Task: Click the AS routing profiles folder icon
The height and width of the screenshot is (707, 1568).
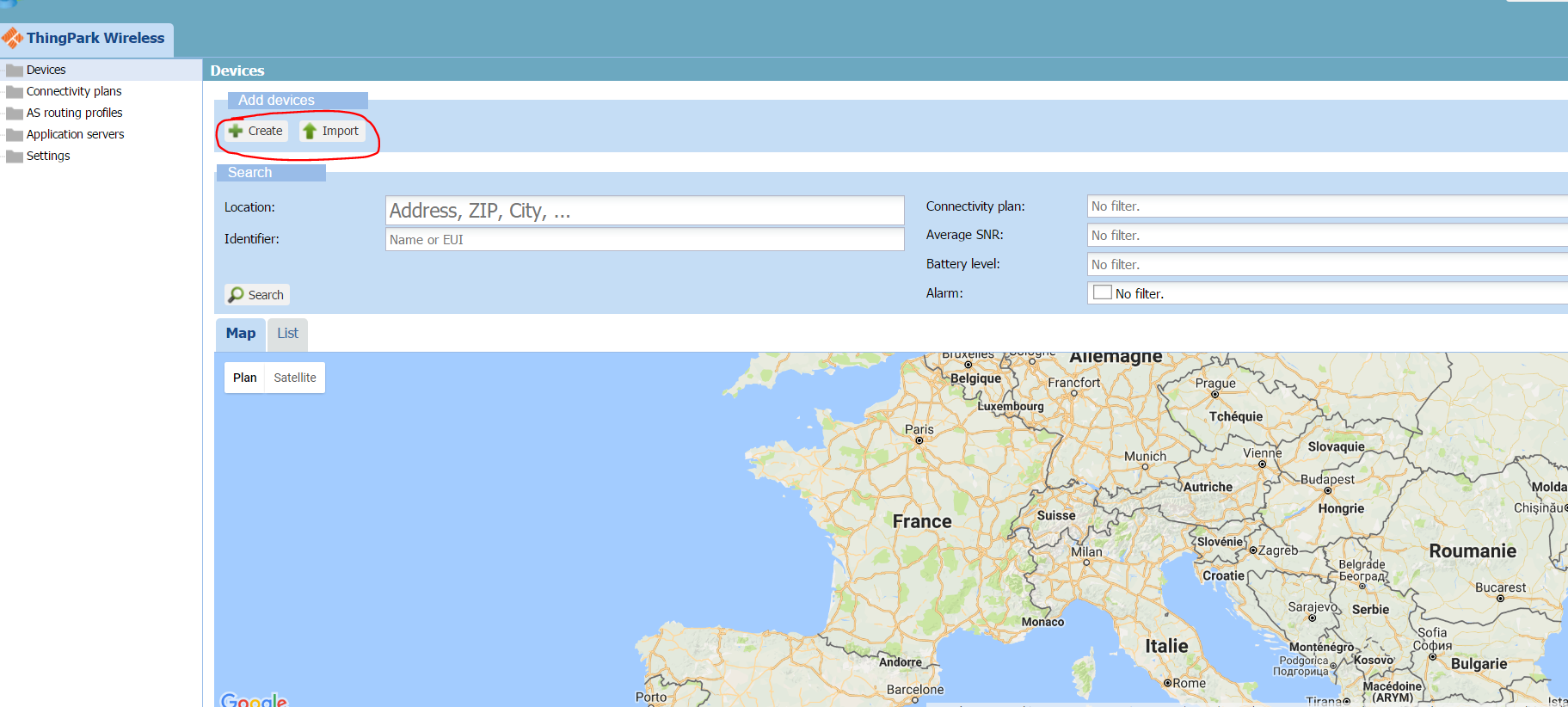Action: point(15,113)
